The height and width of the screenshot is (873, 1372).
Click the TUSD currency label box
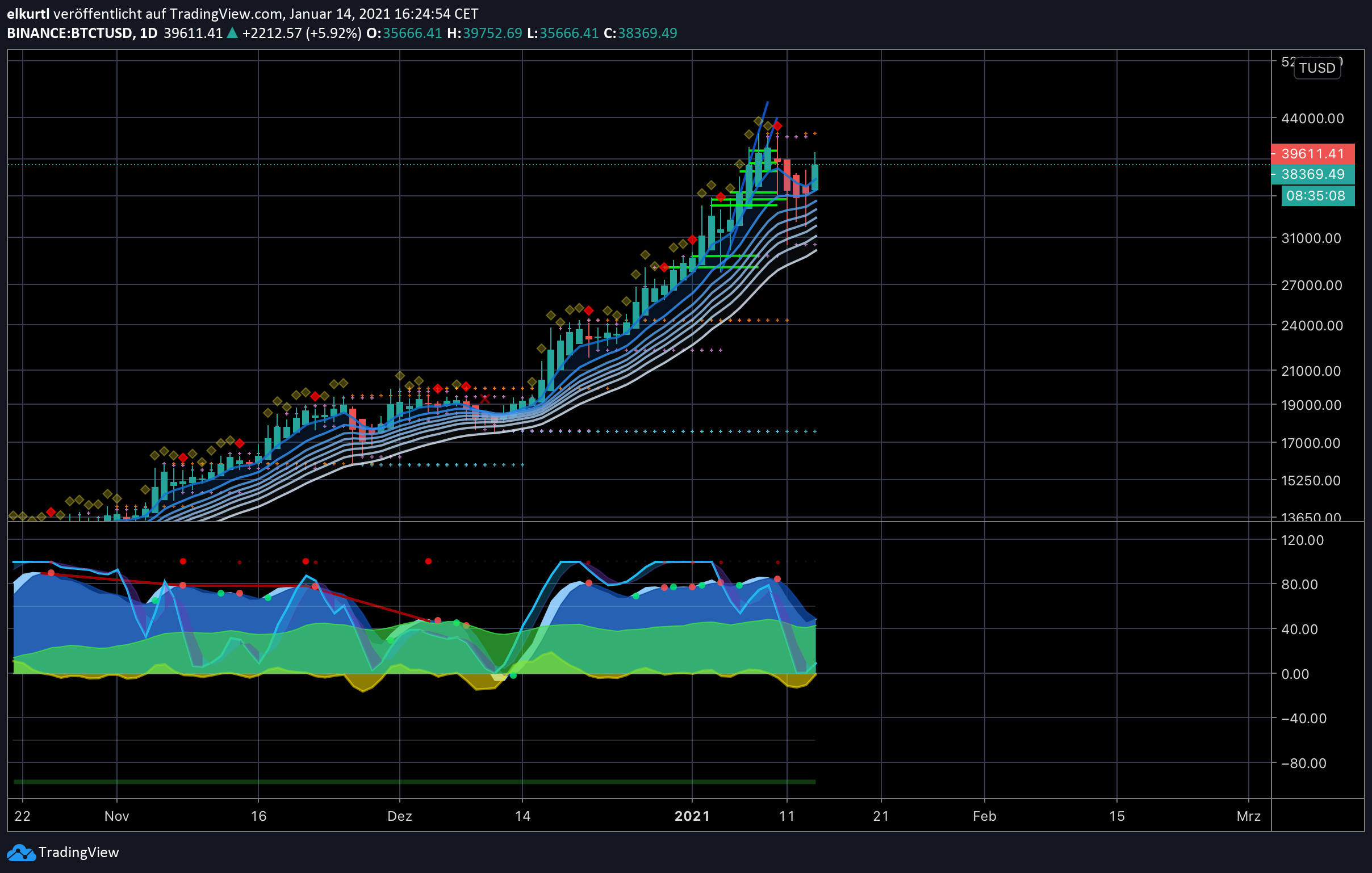1317,68
